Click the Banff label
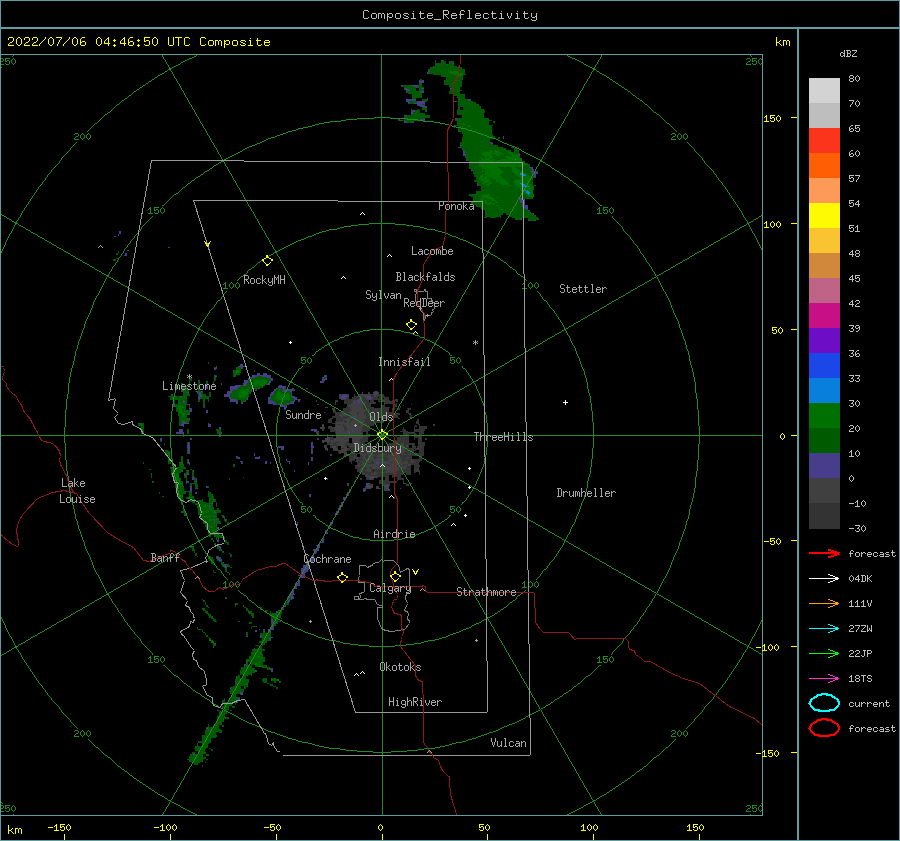Viewport: 900px width, 841px height. [x=165, y=557]
